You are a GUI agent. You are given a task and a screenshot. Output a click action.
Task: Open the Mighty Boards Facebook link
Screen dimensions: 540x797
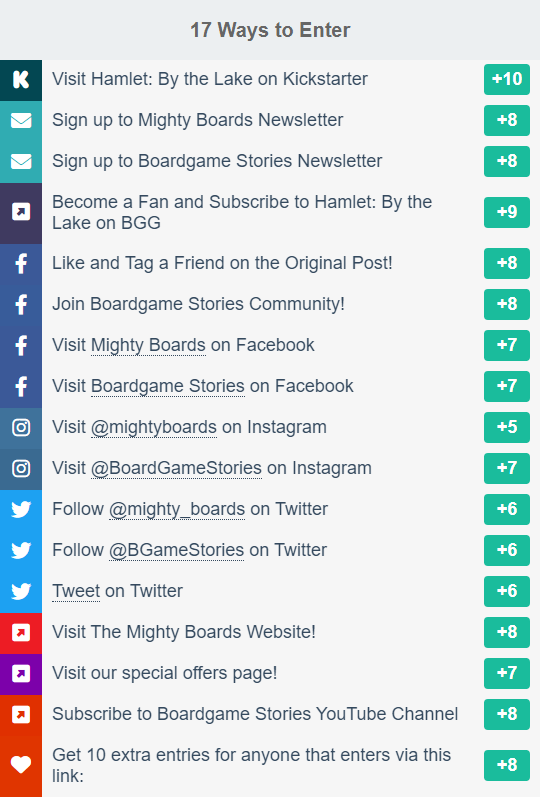[148, 345]
